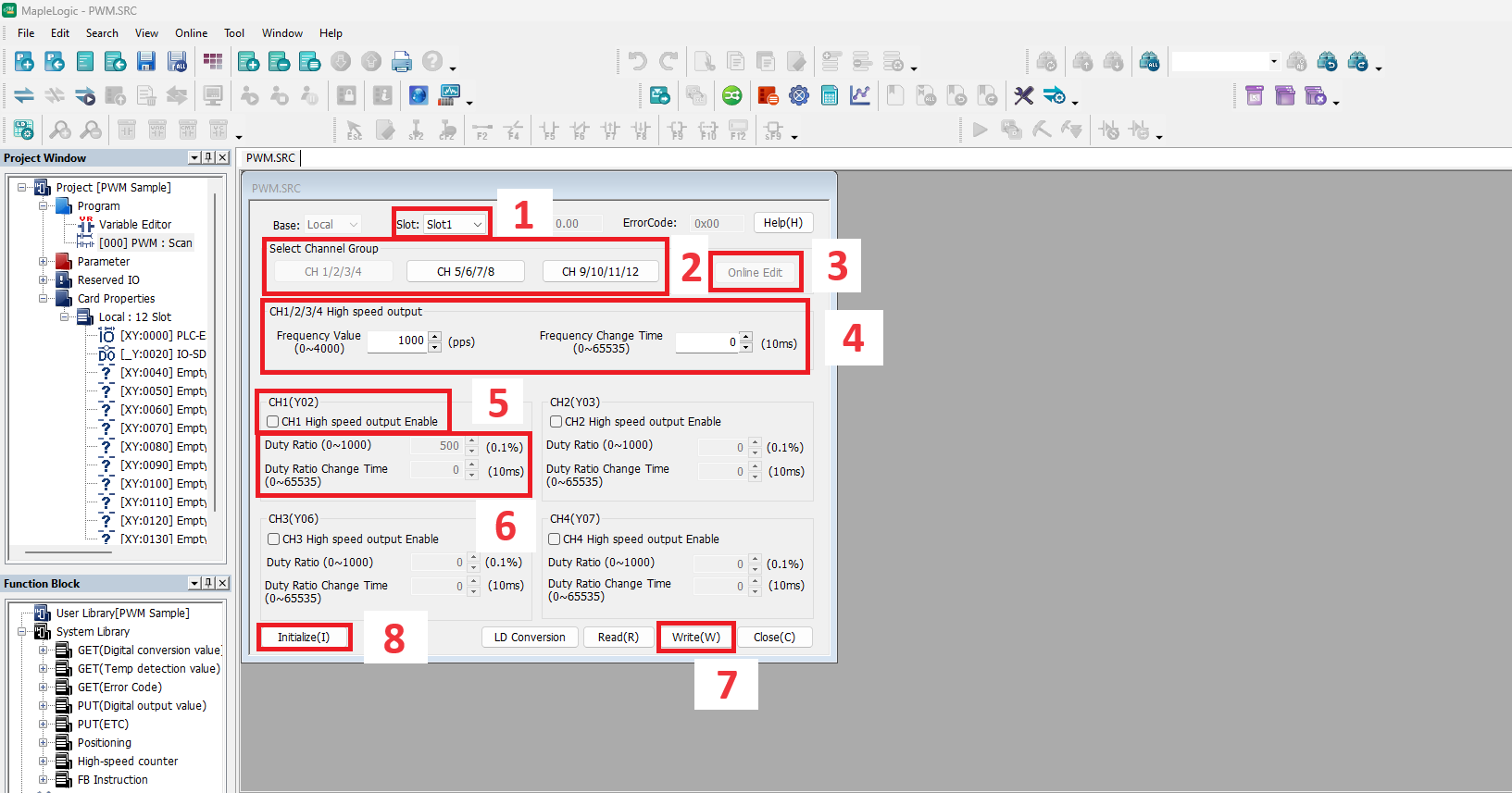Viewport: 1512px width, 793px height.
Task: Enable CH2 High speed output checkbox
Action: point(556,422)
